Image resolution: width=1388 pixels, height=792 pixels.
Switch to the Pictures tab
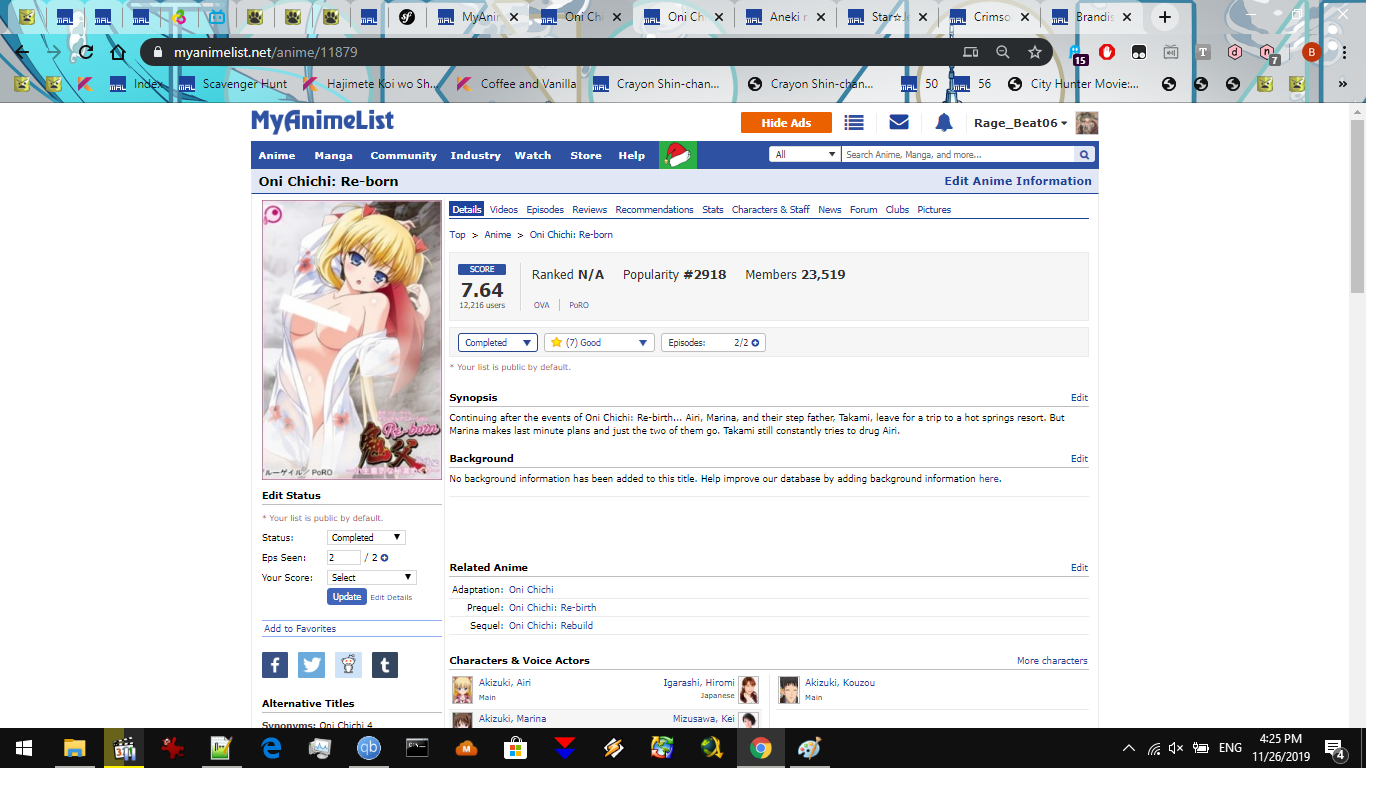pos(934,210)
